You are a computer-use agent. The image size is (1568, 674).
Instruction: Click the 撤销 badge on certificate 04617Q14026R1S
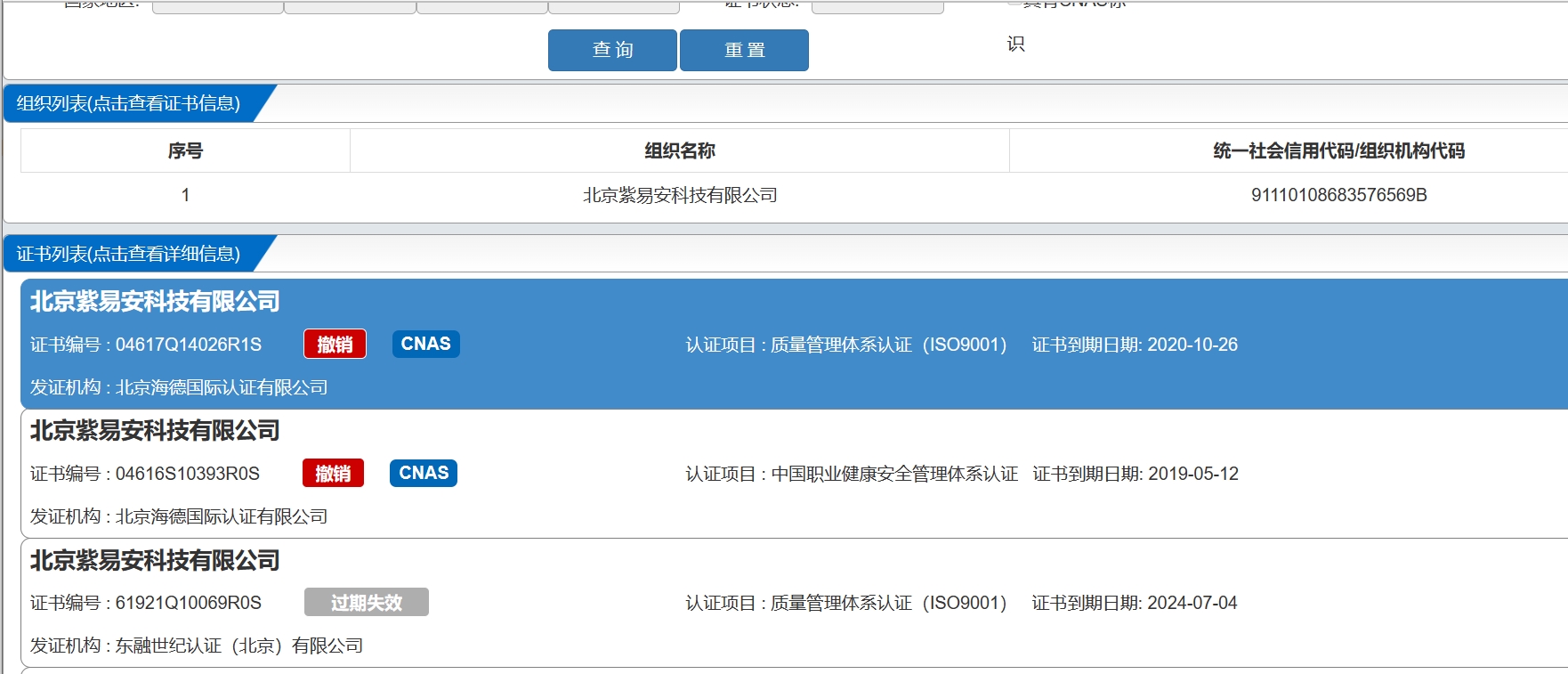click(x=335, y=345)
